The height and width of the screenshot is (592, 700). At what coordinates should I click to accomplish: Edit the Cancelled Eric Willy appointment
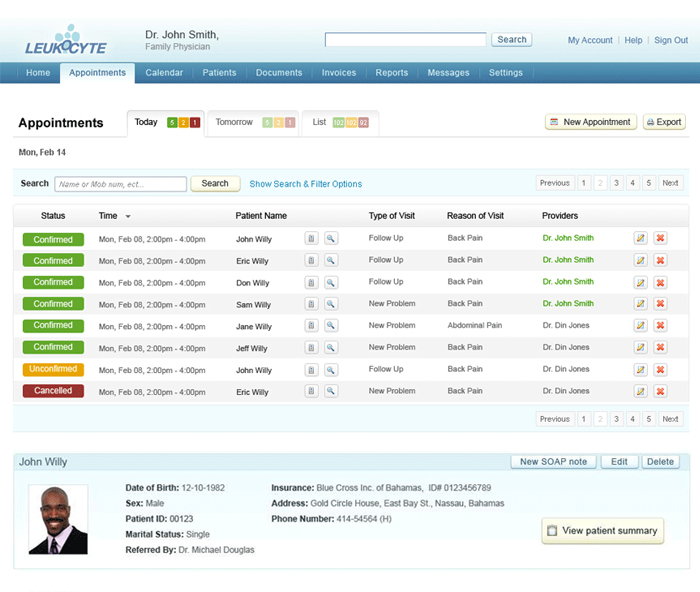[641, 391]
